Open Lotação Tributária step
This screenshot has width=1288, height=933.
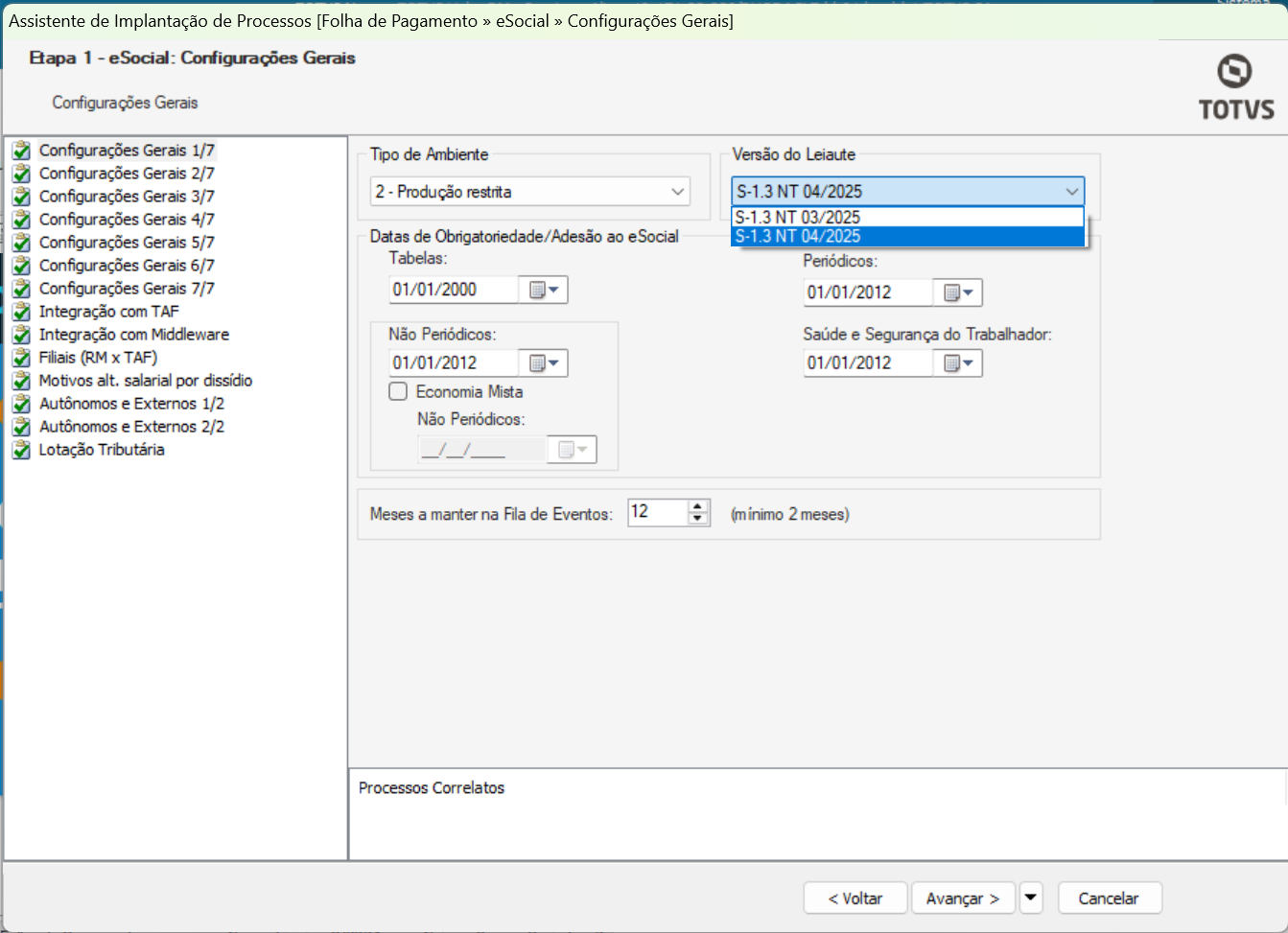(x=102, y=450)
